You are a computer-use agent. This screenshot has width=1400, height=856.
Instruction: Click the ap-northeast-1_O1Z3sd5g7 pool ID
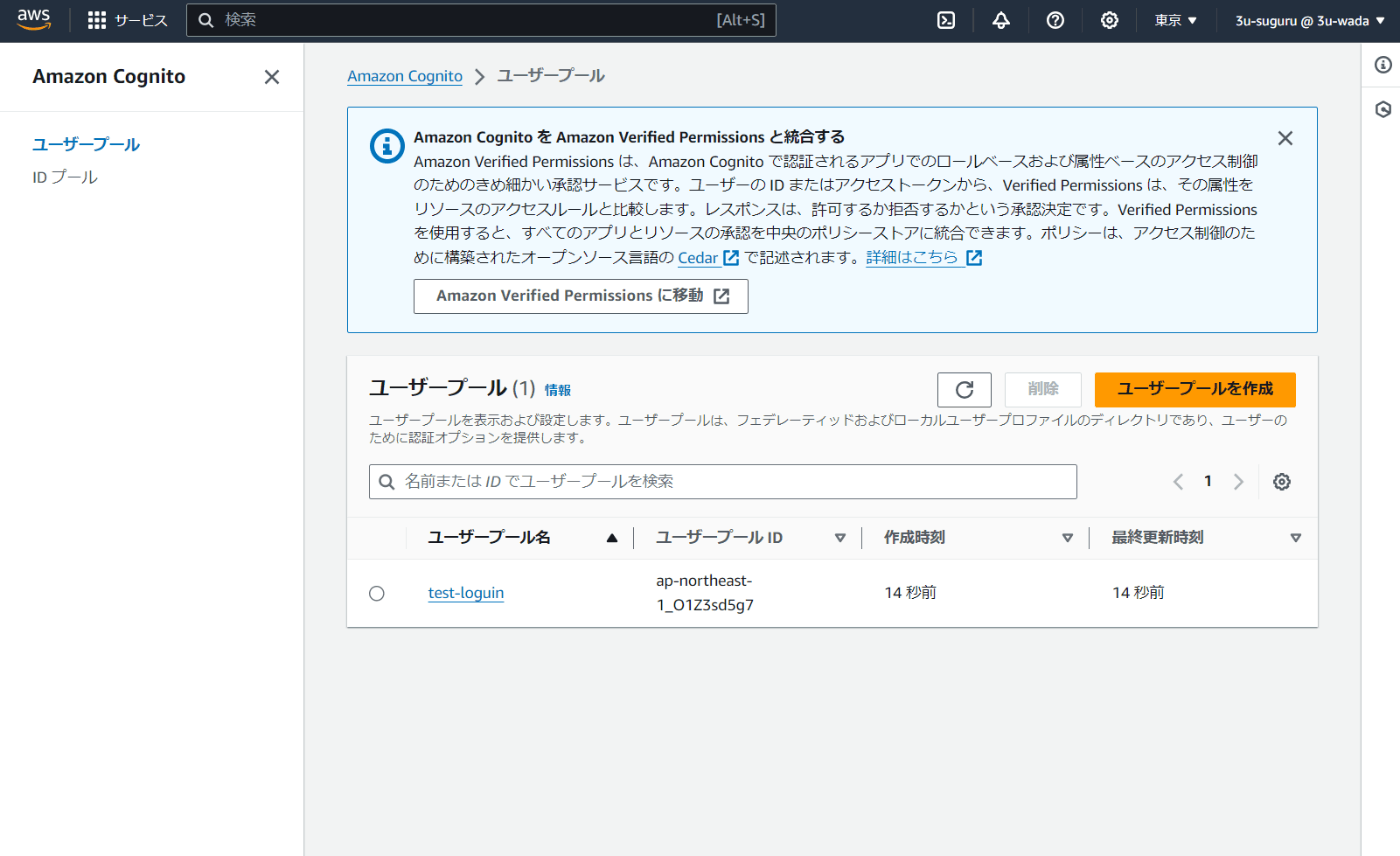click(705, 593)
